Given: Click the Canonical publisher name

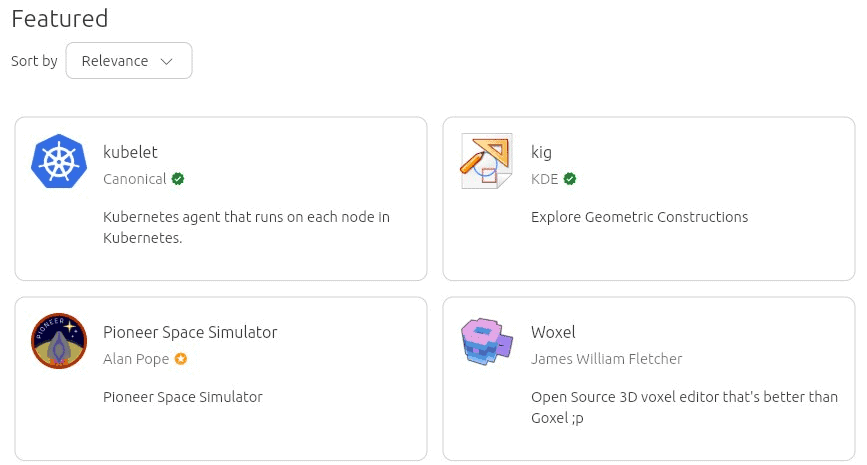Looking at the screenshot, I should (134, 179).
